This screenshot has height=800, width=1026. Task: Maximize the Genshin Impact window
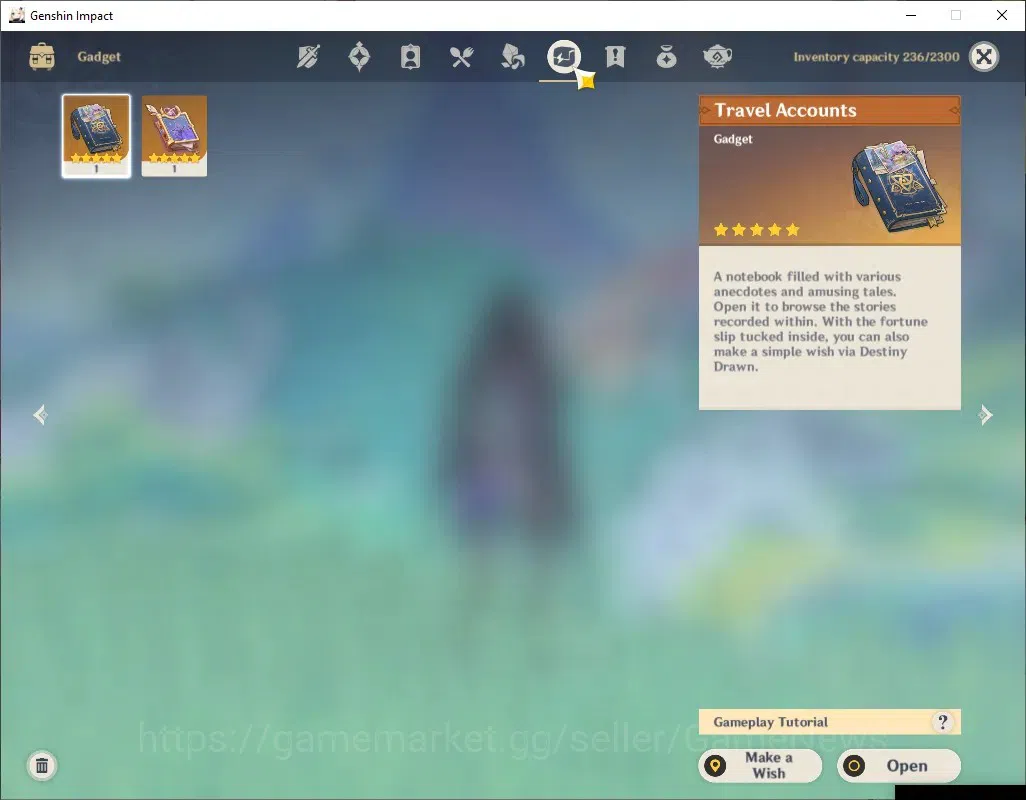point(956,15)
